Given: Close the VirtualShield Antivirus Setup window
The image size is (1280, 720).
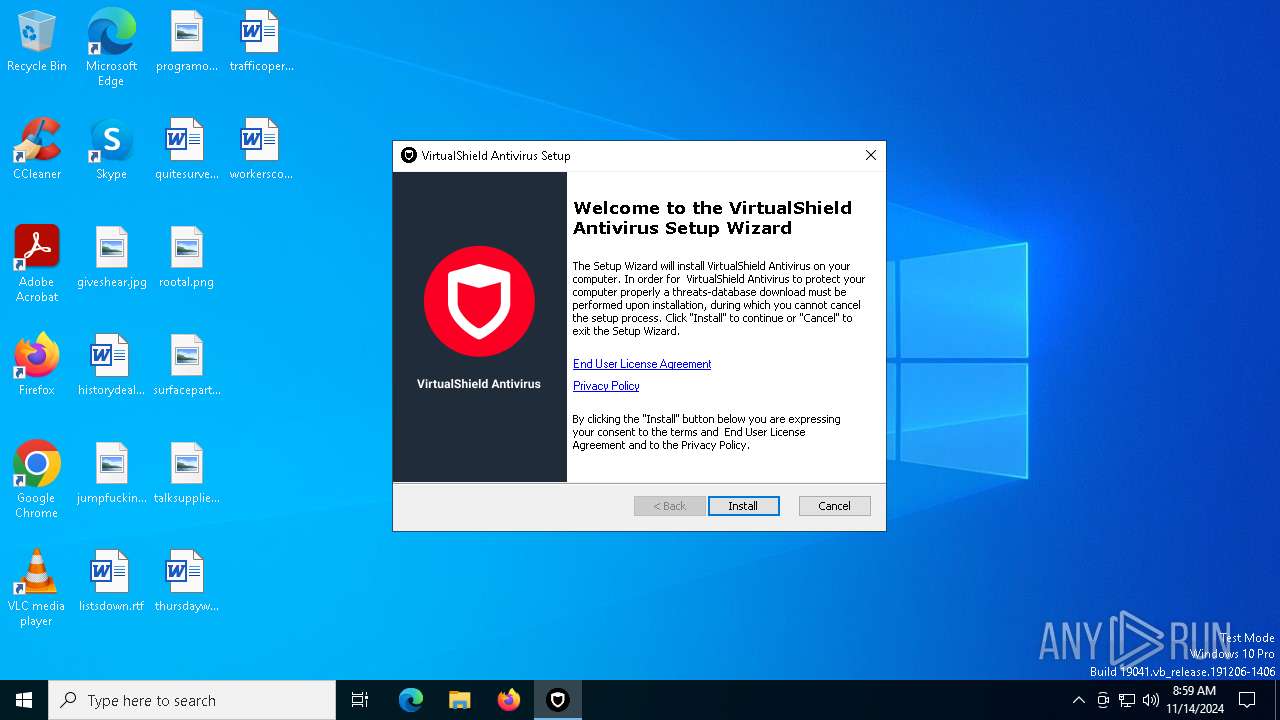Looking at the screenshot, I should [870, 155].
